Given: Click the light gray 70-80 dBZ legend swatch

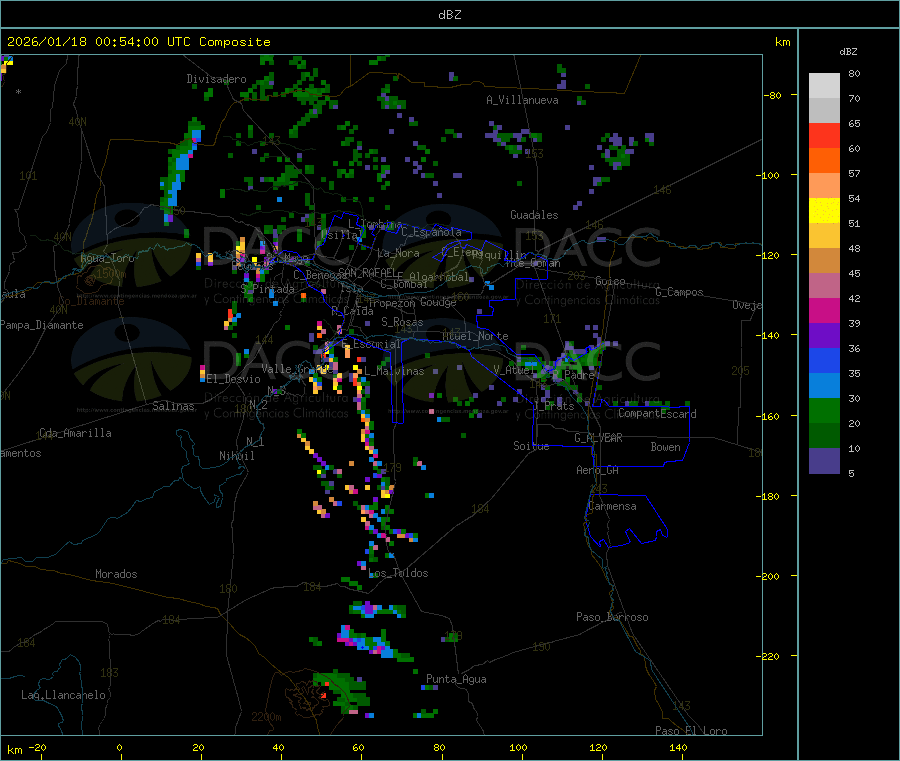Looking at the screenshot, I should [x=824, y=86].
